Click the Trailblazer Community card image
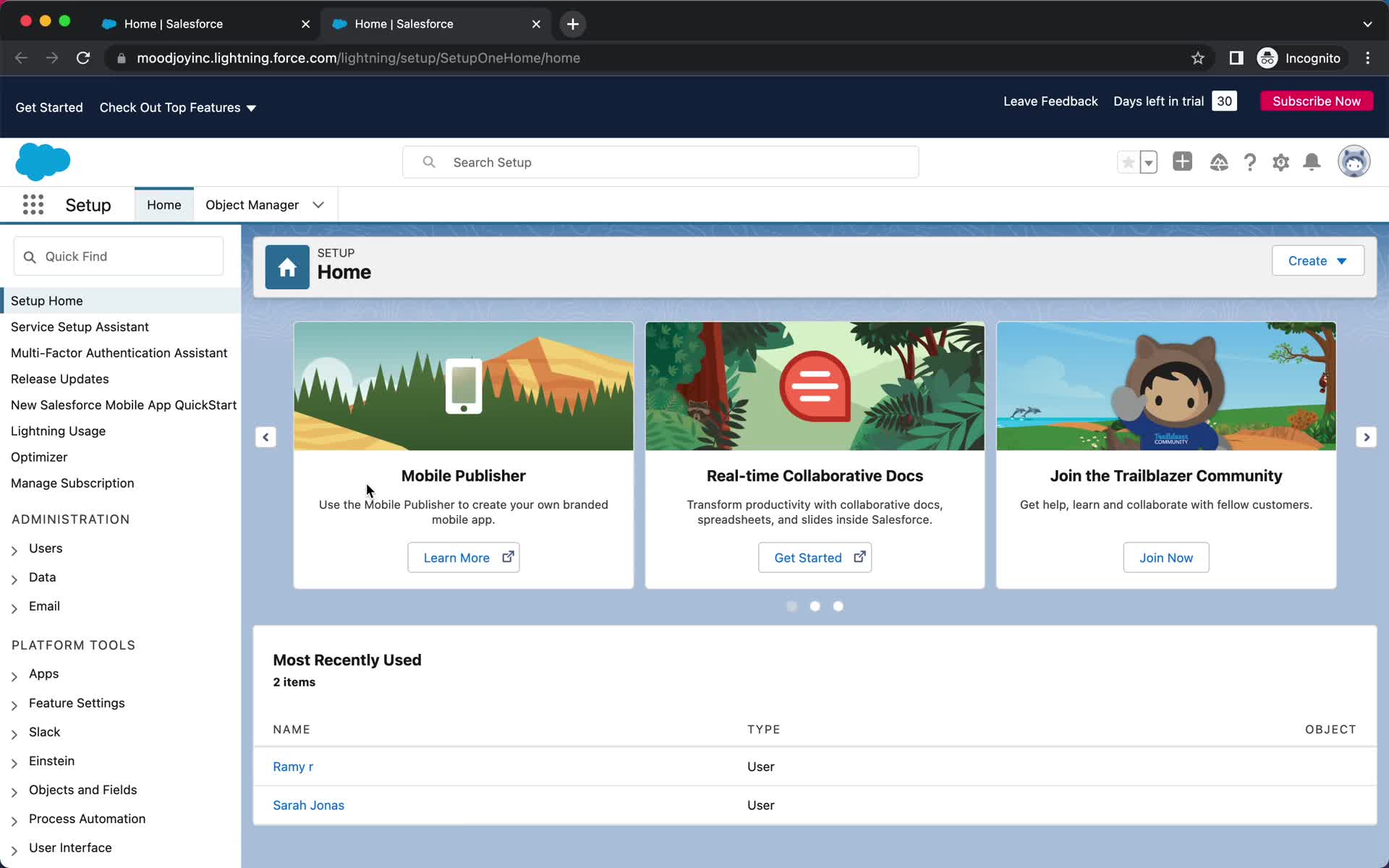 tap(1166, 386)
